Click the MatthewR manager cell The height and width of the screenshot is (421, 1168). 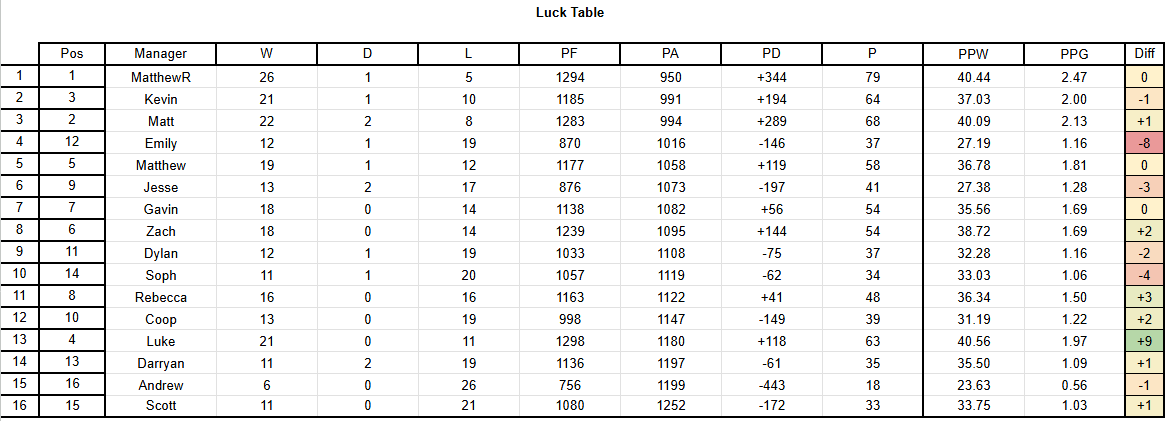pyautogui.click(x=161, y=77)
